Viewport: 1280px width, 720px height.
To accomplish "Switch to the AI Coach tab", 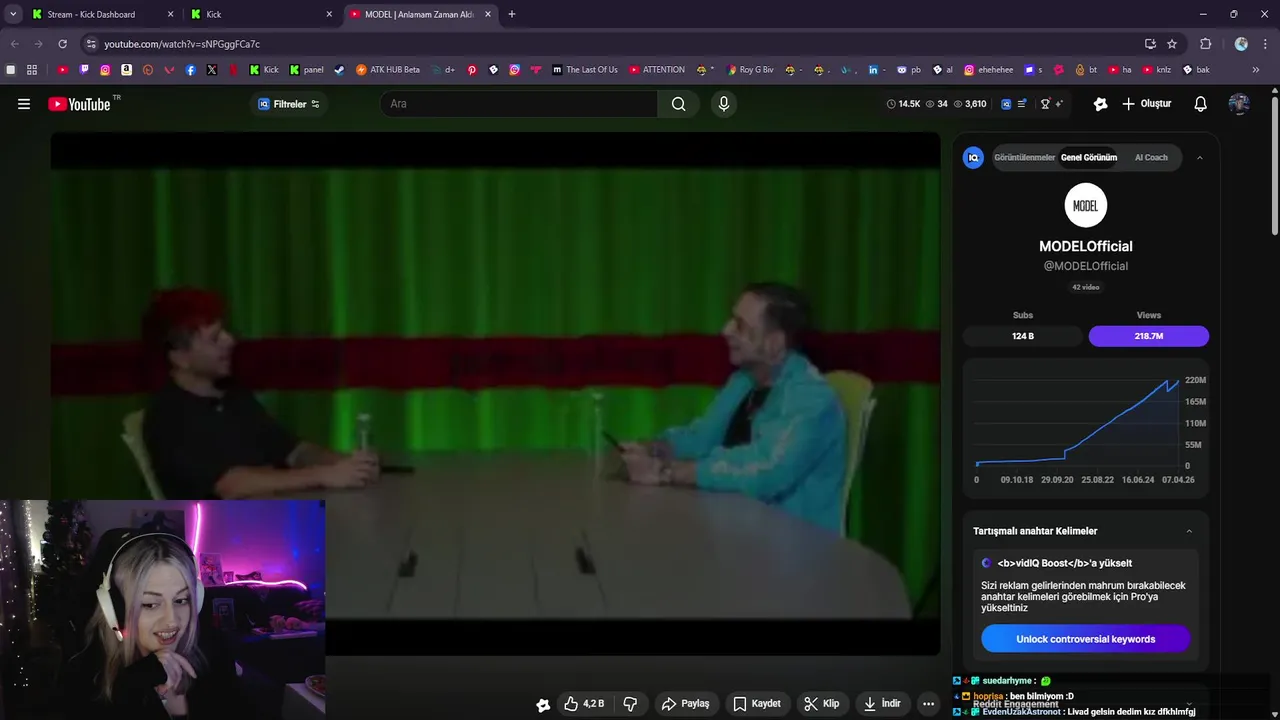I will tap(1151, 158).
